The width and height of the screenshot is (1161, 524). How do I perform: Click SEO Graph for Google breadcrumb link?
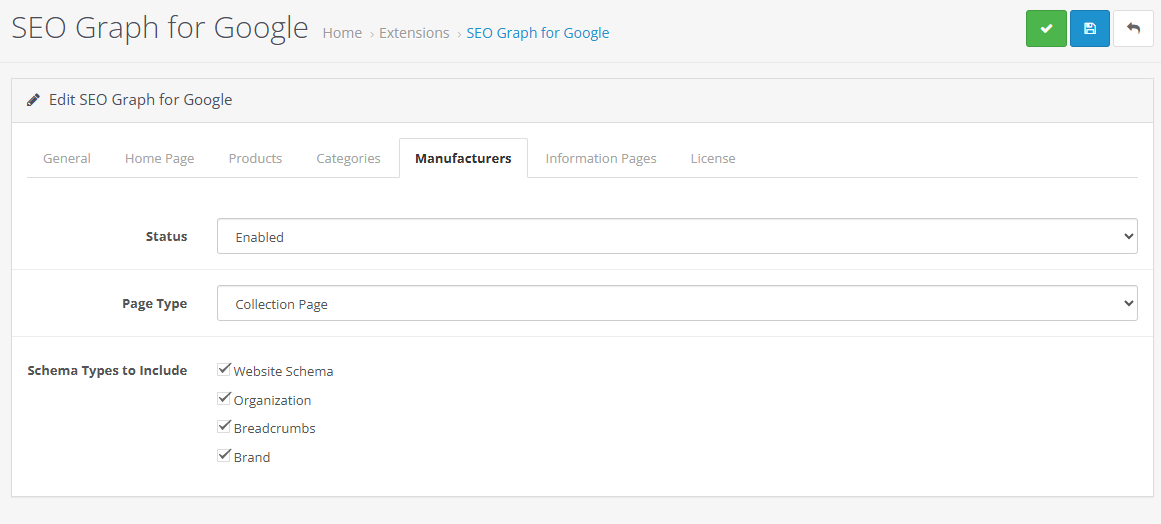[537, 33]
